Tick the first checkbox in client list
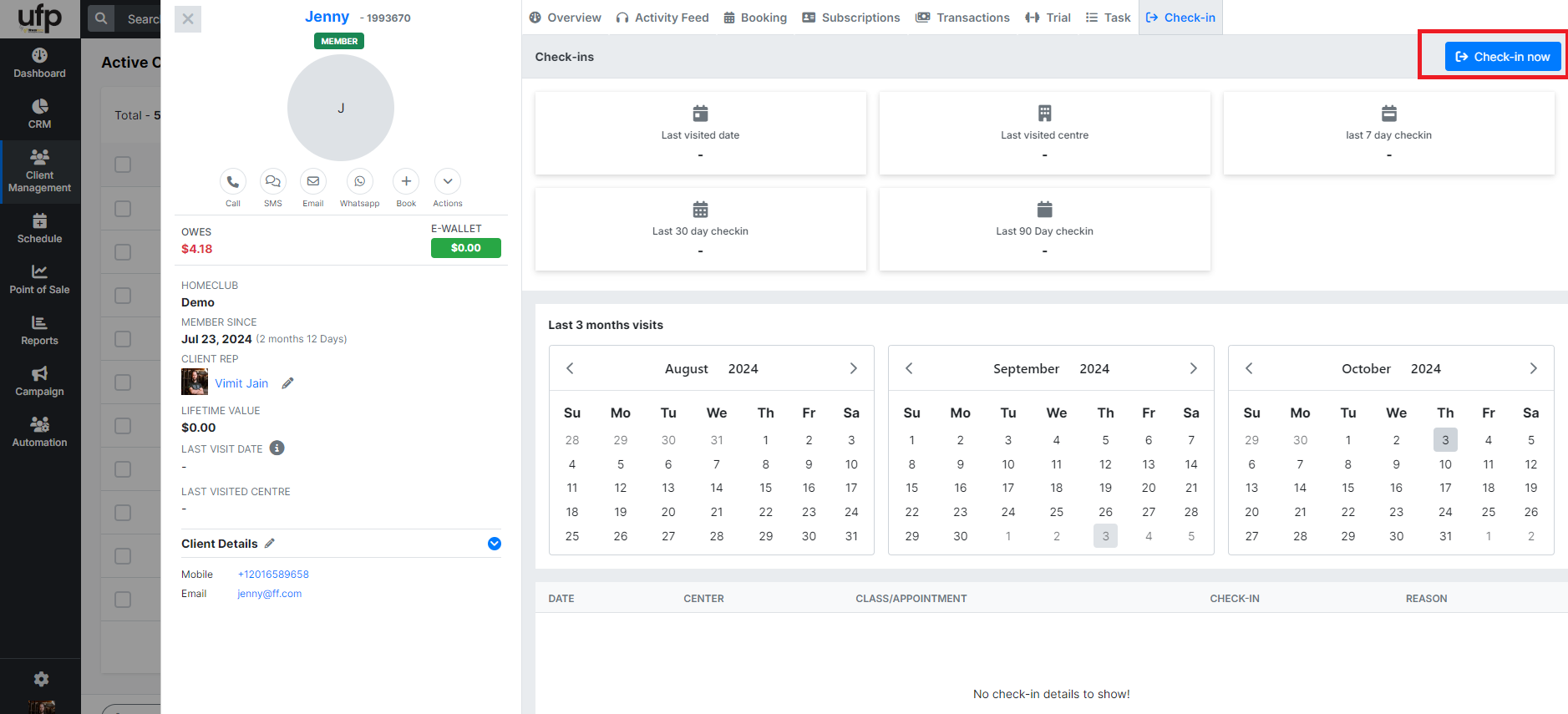1568x714 pixels. (x=123, y=165)
